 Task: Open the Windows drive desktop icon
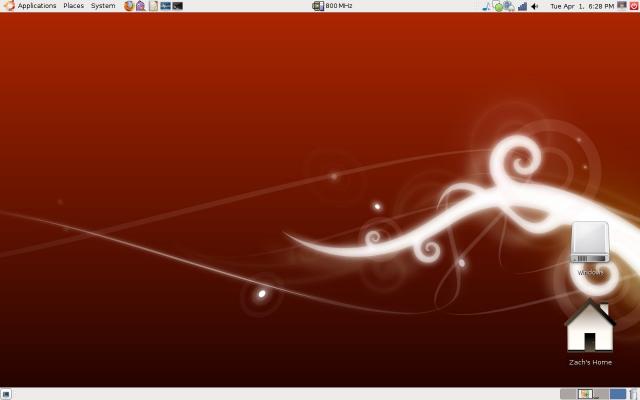click(x=590, y=248)
